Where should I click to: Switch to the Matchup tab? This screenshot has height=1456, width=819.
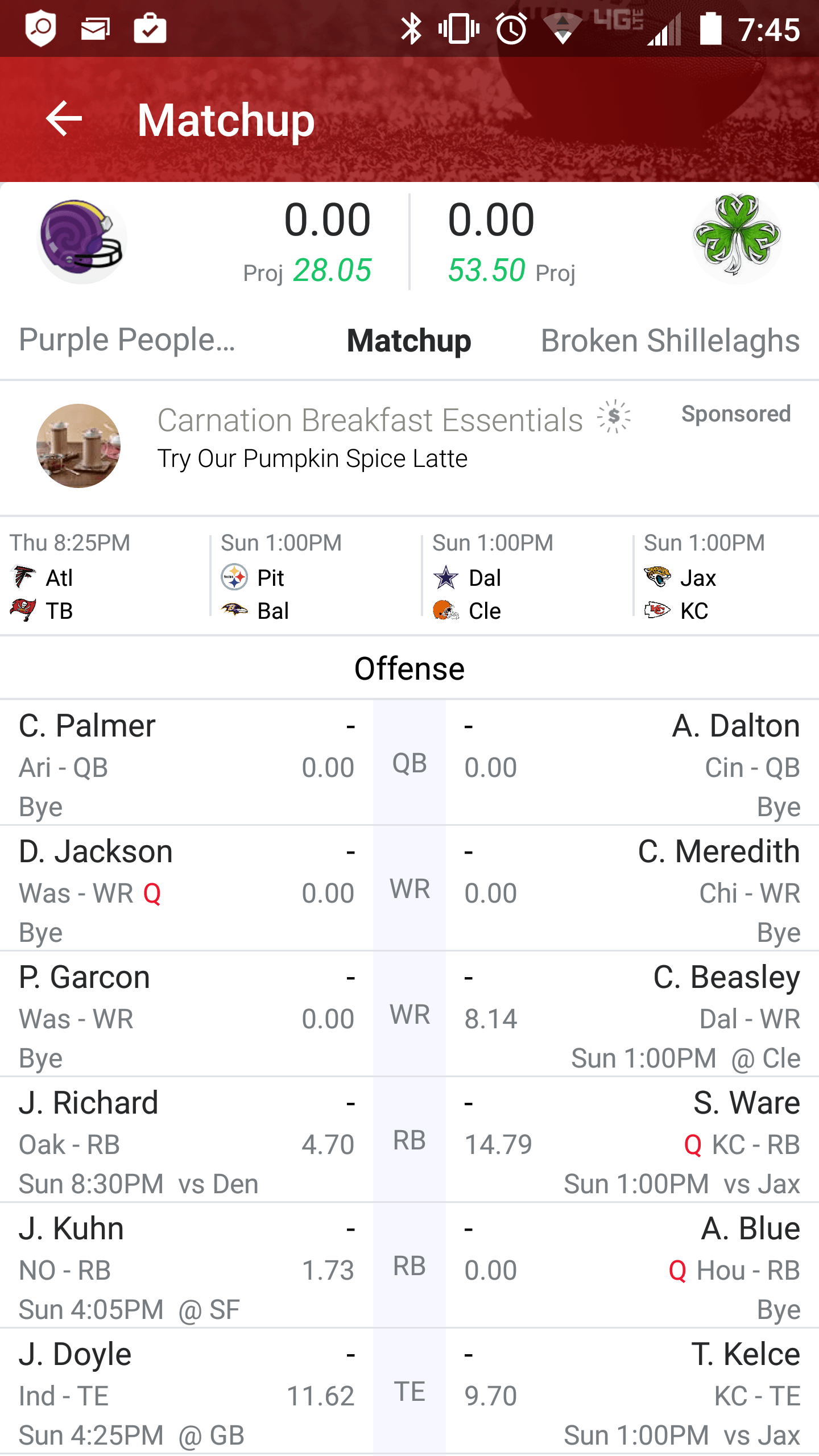pyautogui.click(x=409, y=341)
